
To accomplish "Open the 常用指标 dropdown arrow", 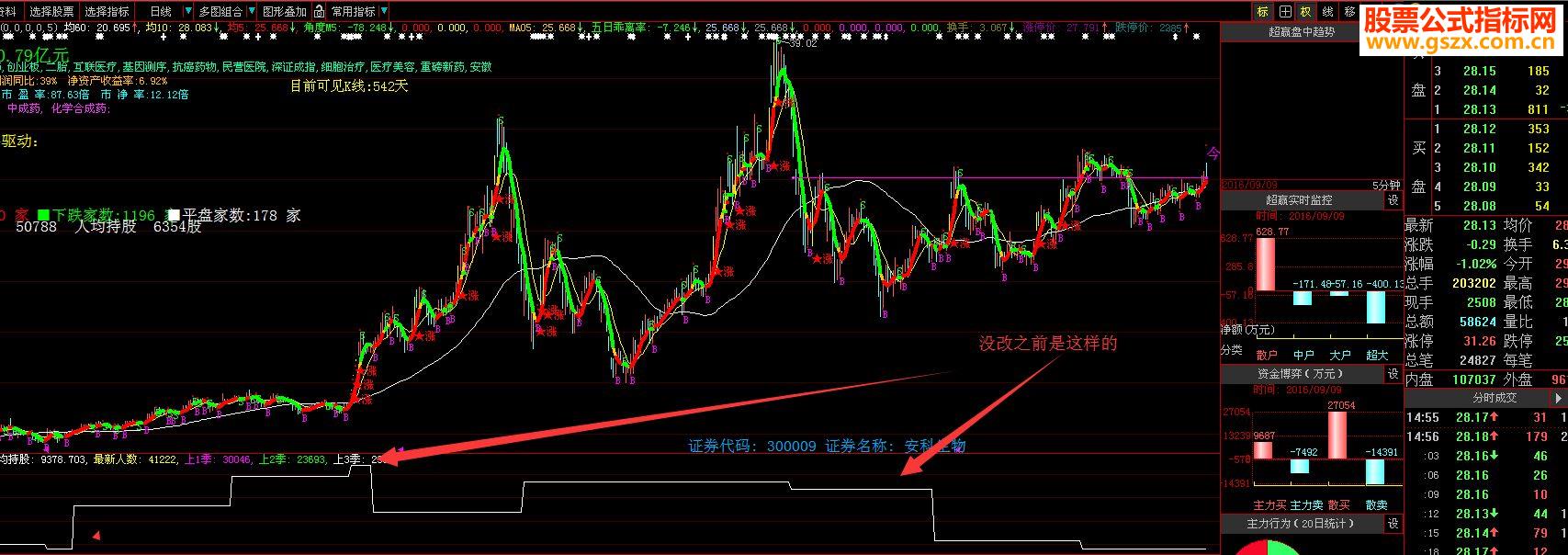I will click(384, 12).
